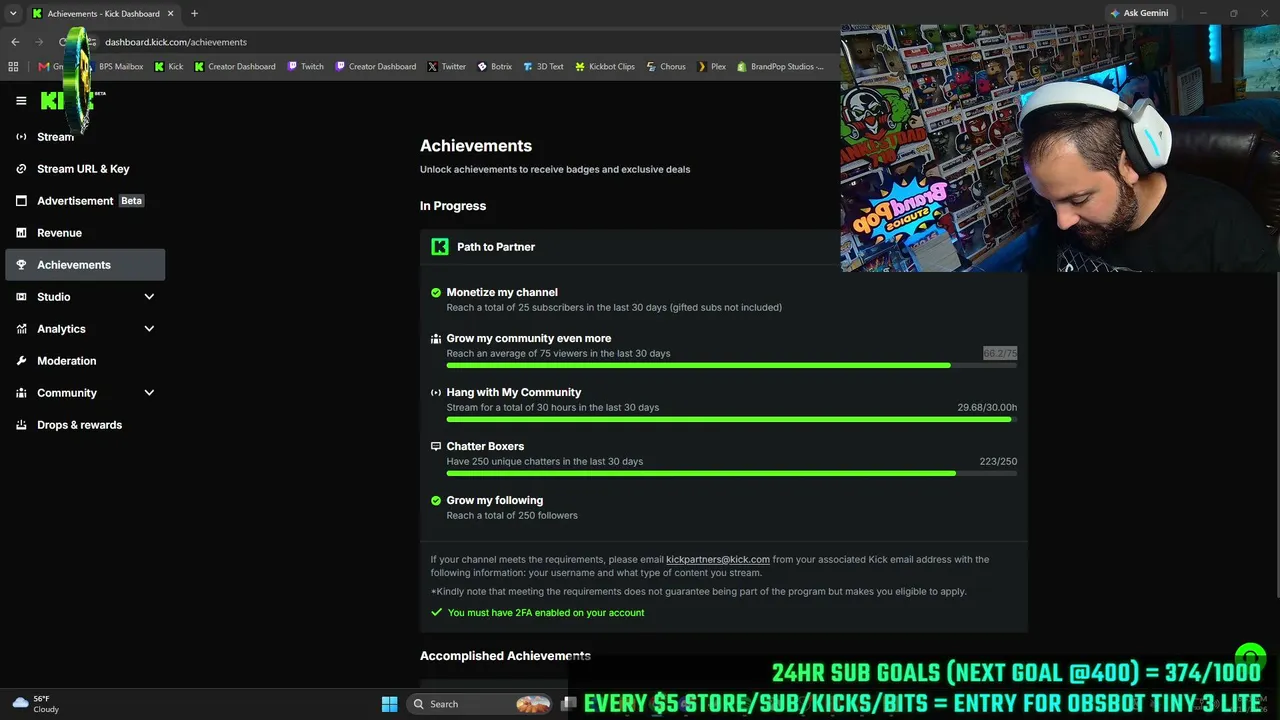Open the 3D Text bookmark
The width and height of the screenshot is (1280, 720).
(x=543, y=67)
